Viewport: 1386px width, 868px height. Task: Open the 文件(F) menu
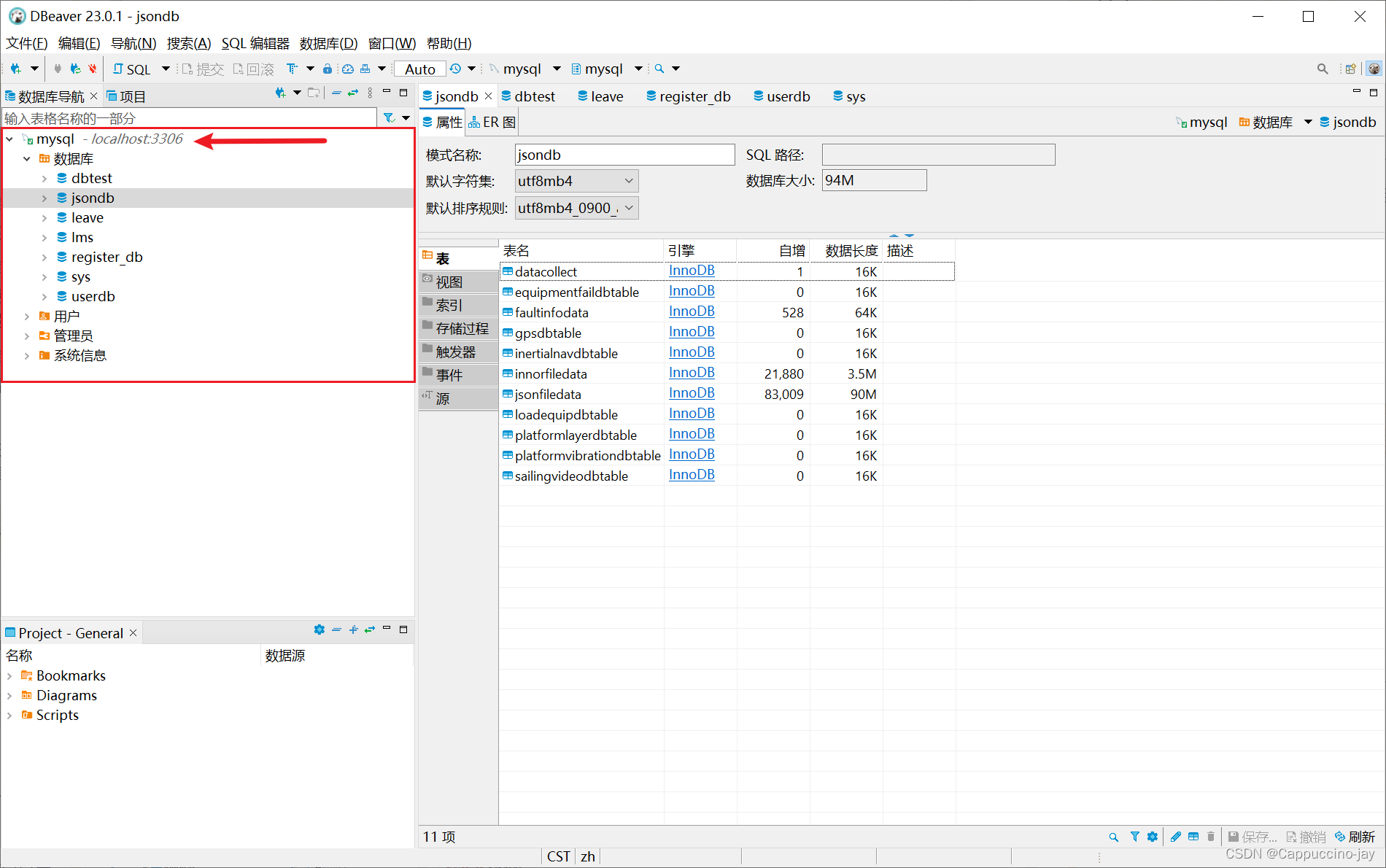coord(27,44)
